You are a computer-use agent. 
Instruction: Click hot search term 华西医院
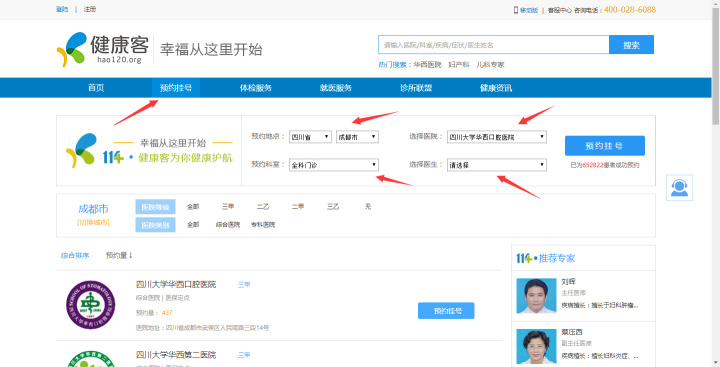pos(428,65)
